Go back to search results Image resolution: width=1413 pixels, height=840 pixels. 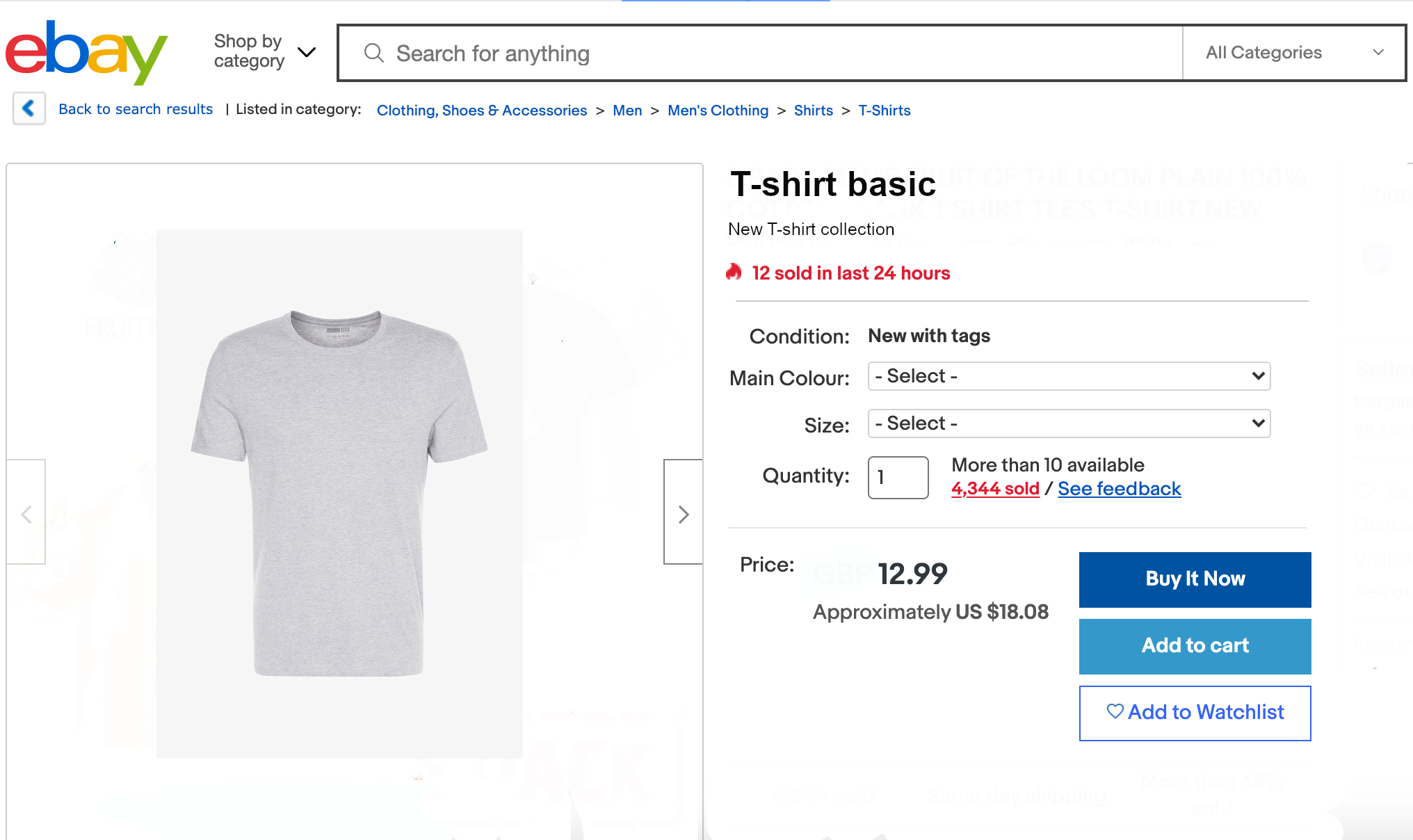[x=136, y=109]
